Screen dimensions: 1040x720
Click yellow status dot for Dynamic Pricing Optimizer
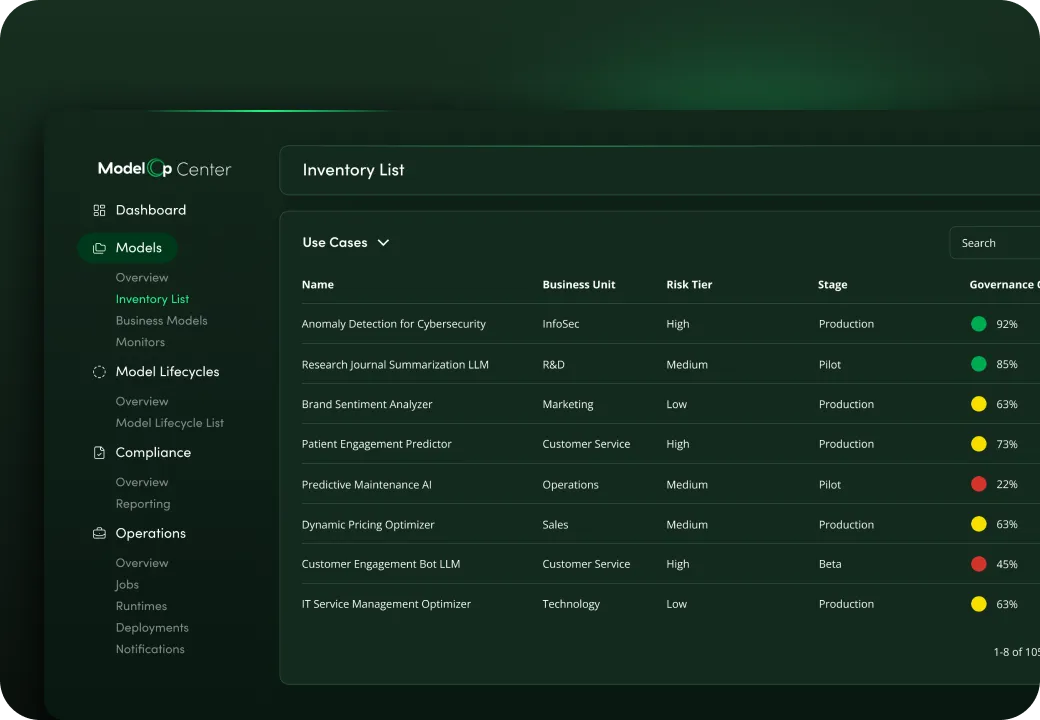978,524
